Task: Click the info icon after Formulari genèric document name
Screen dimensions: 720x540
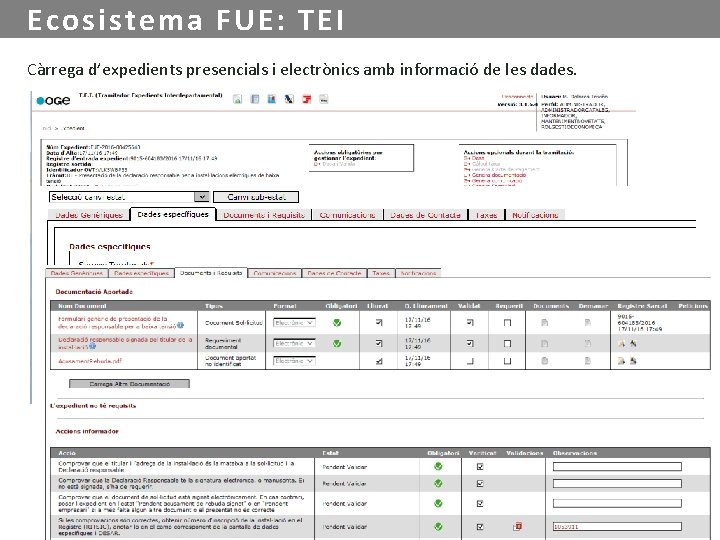Action: point(180,326)
